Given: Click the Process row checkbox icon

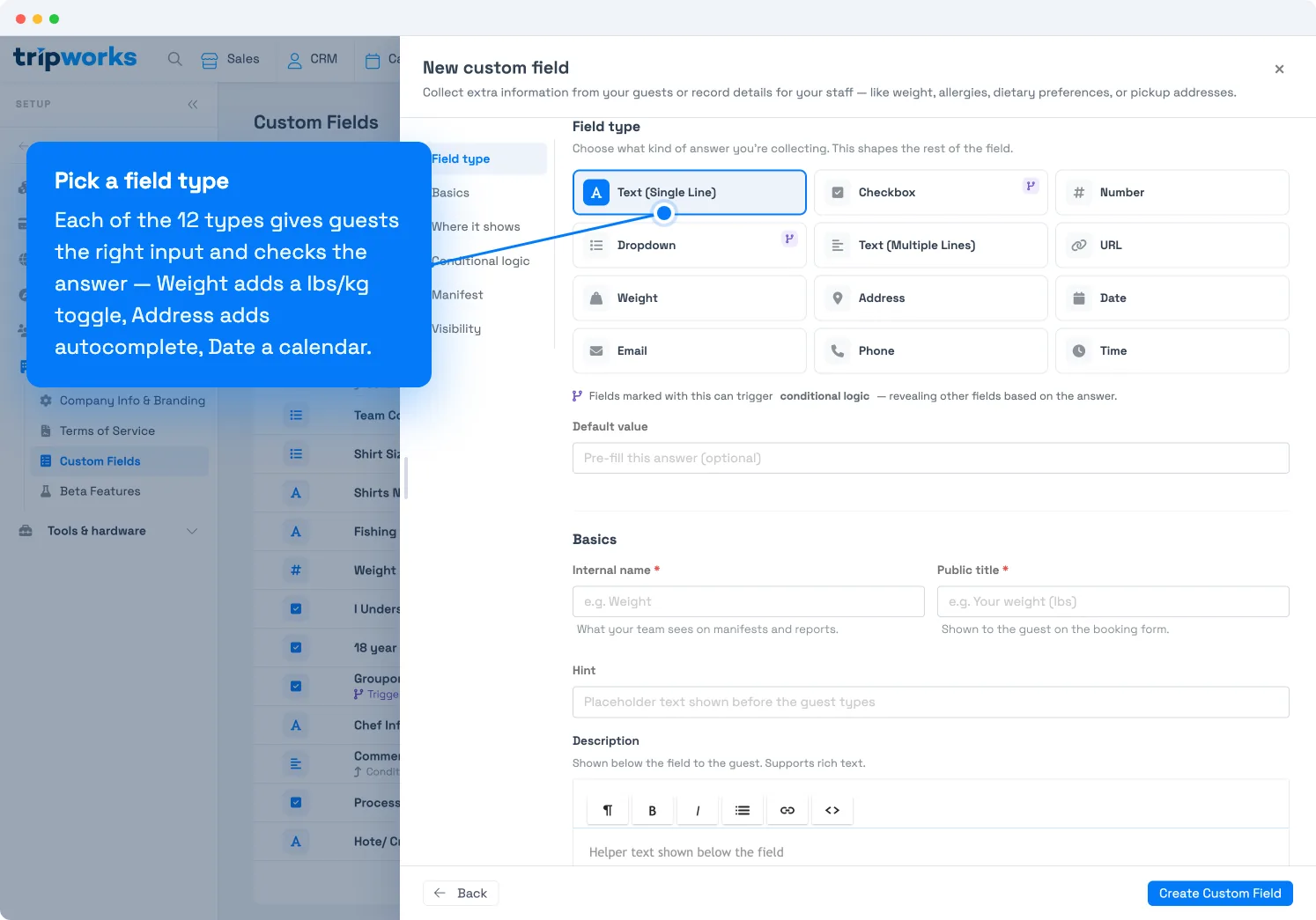Looking at the screenshot, I should 296,803.
